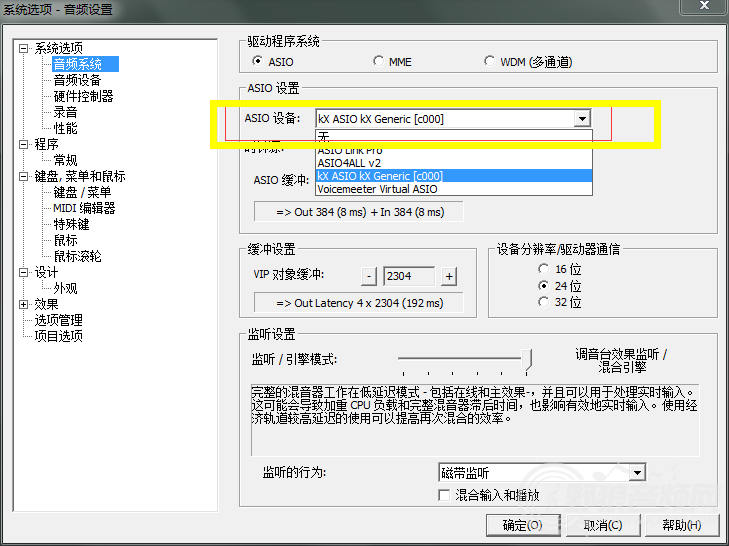
Task: Open 键盘 / 菜单 settings page
Action: [x=82, y=192]
